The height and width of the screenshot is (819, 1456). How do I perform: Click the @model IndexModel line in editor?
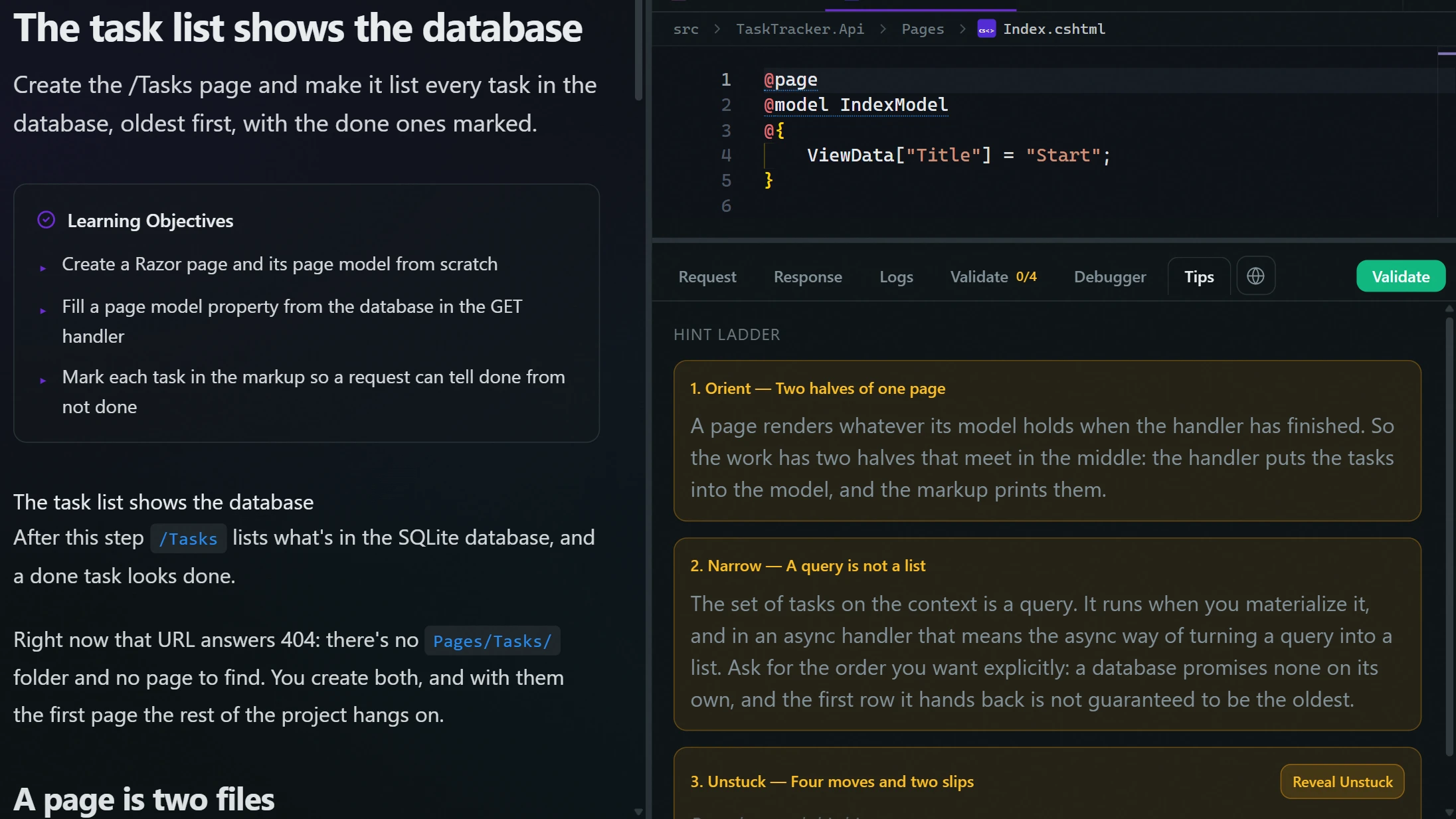[x=856, y=105]
